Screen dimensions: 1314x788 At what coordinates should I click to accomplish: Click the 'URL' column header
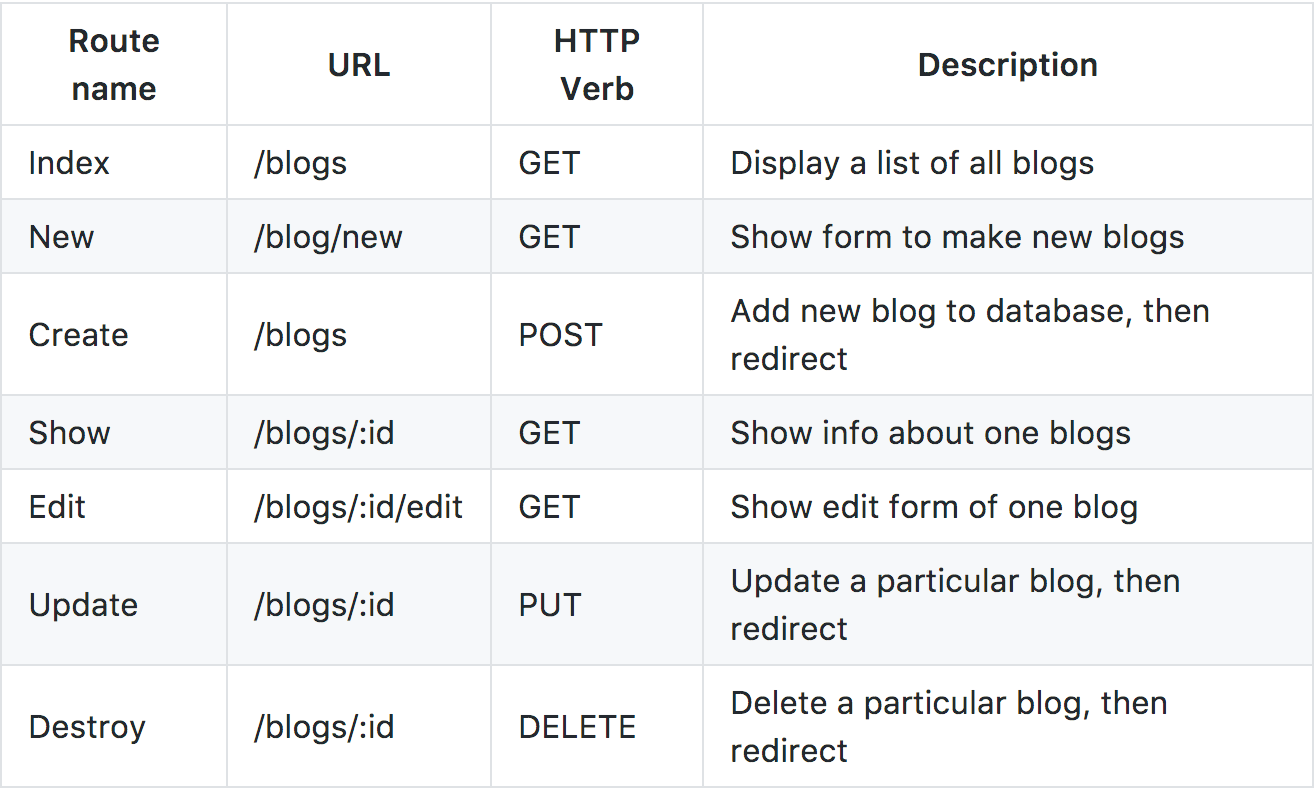click(359, 65)
